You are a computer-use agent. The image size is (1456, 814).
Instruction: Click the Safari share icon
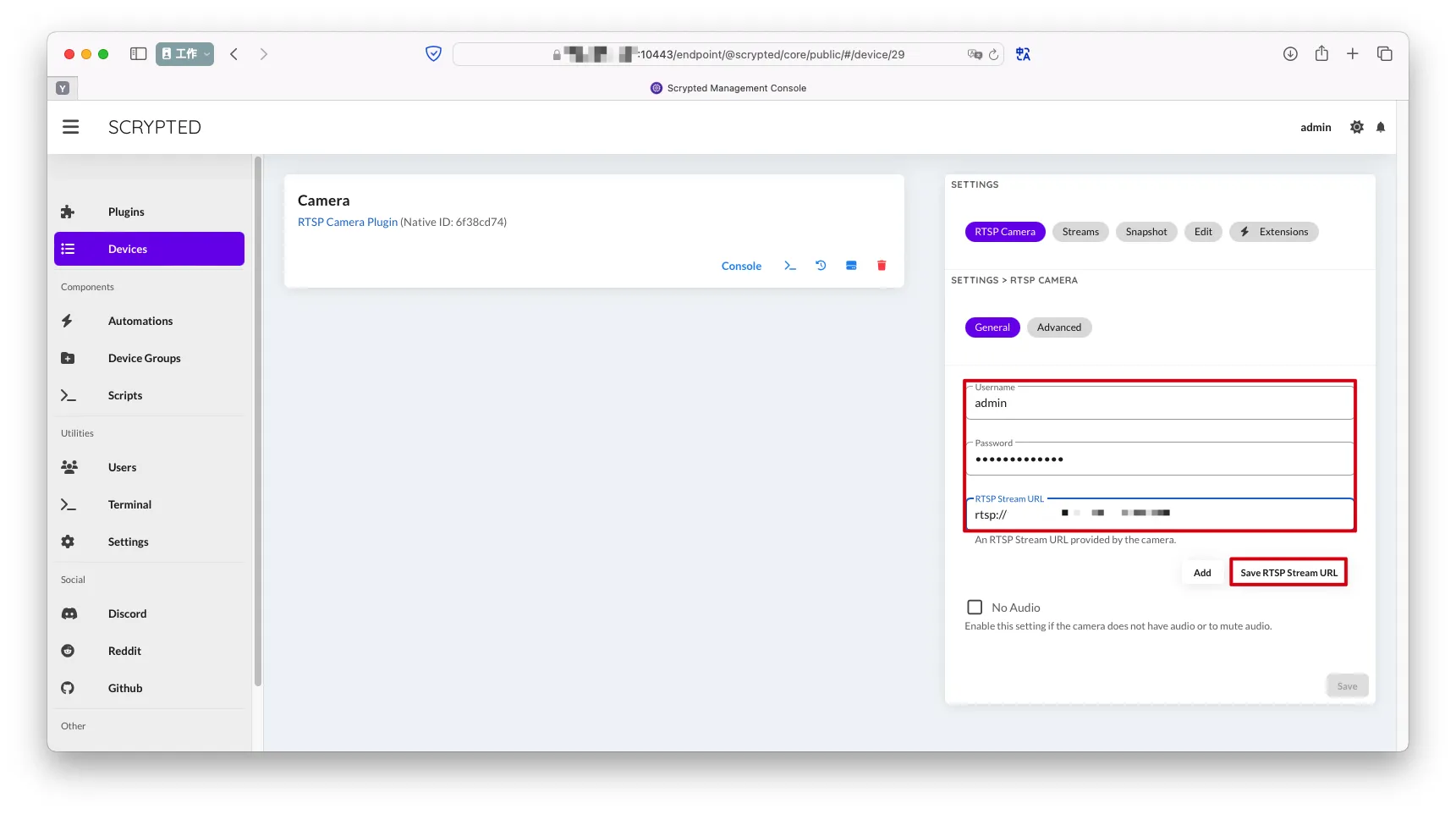(x=1321, y=53)
